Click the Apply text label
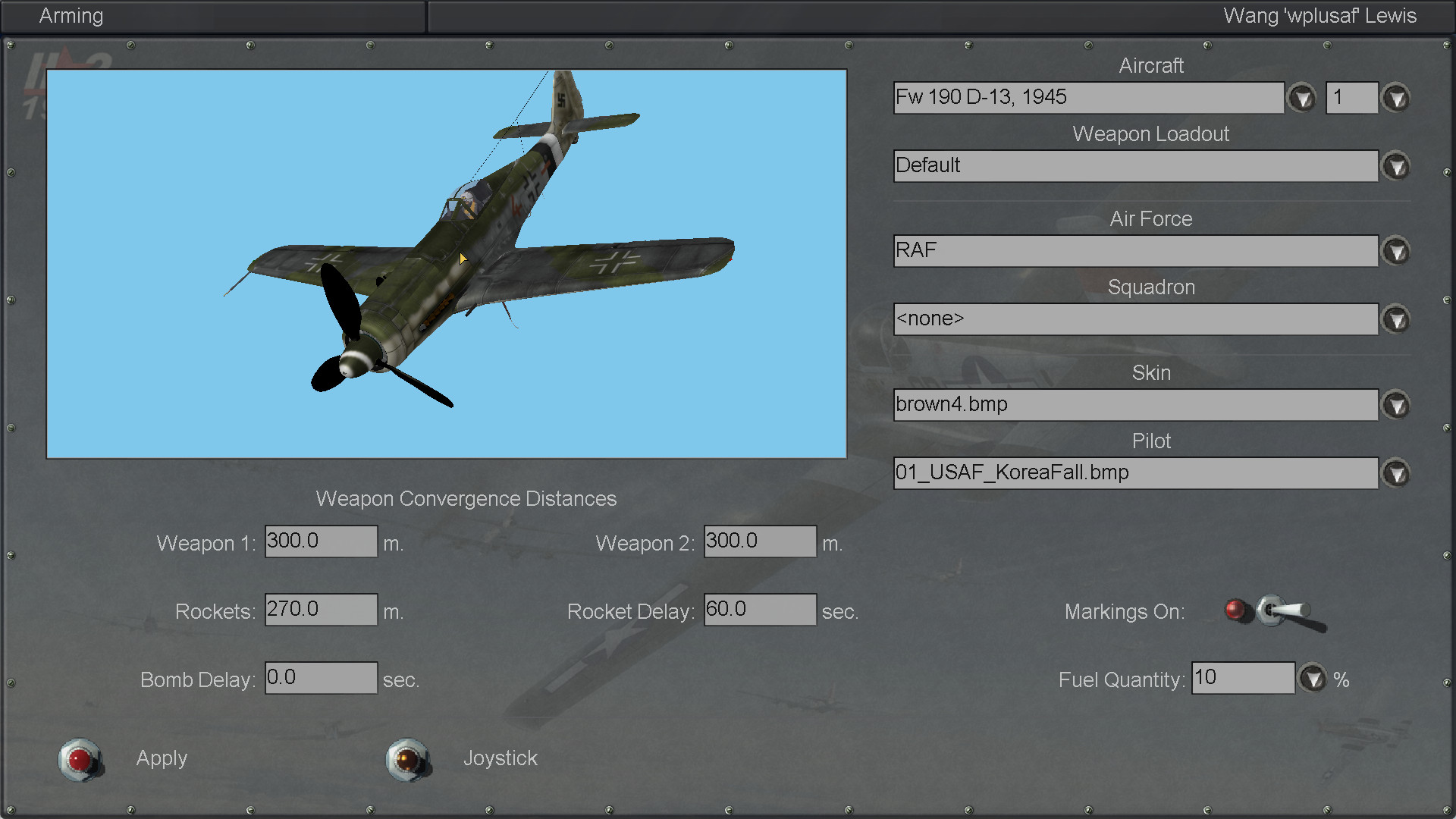Screen dimensions: 1456x819 click(x=162, y=758)
